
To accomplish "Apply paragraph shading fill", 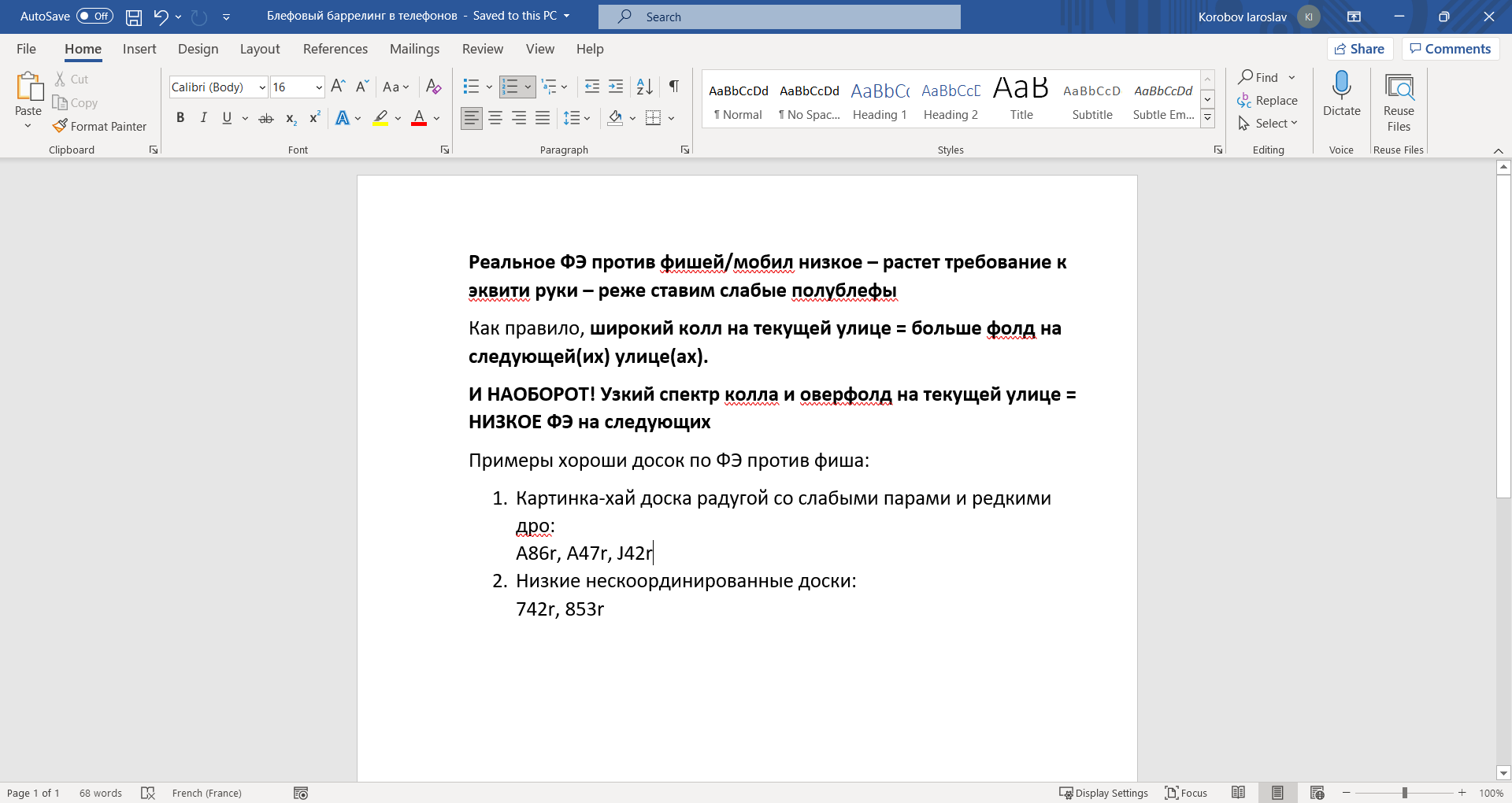I will tap(616, 118).
